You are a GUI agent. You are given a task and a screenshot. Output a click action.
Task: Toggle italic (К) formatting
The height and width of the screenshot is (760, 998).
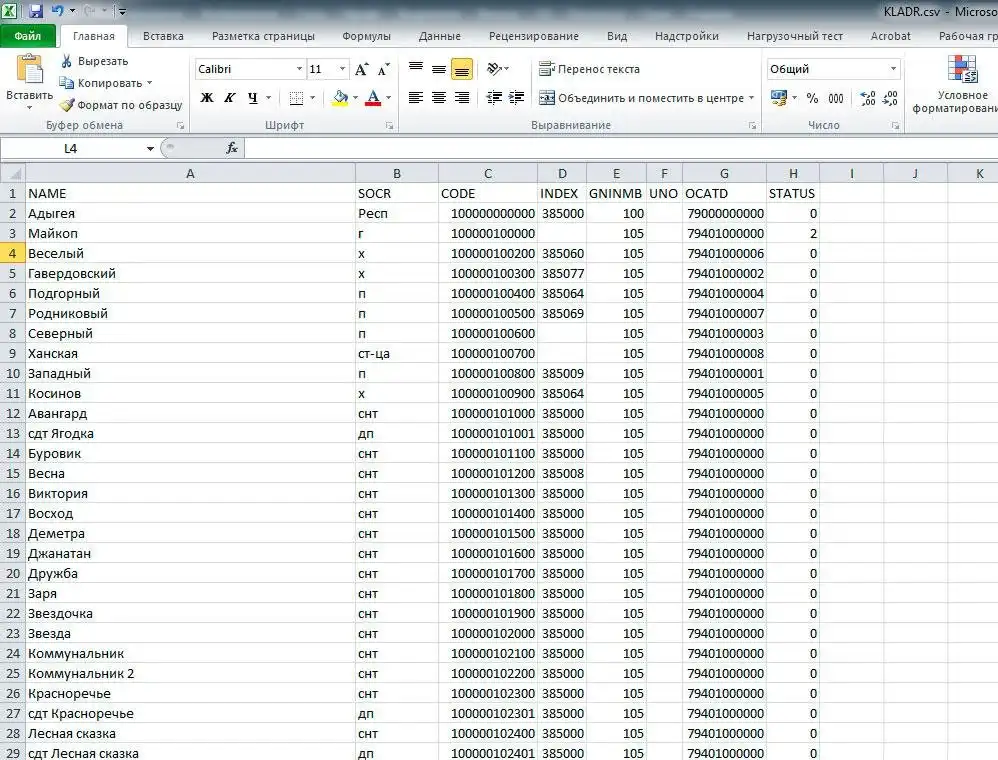(x=230, y=97)
